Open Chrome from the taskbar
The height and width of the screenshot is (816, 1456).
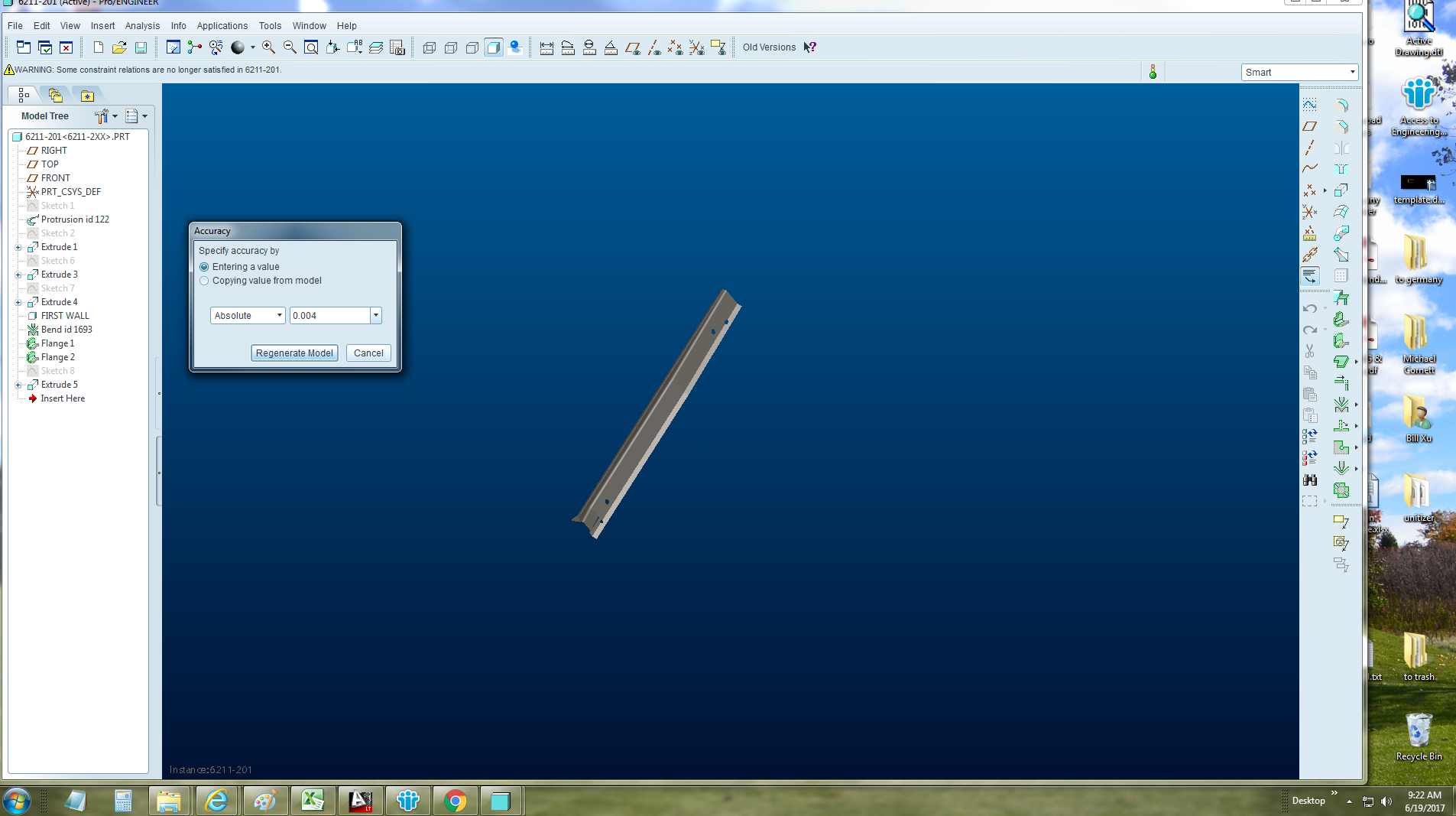tap(455, 801)
